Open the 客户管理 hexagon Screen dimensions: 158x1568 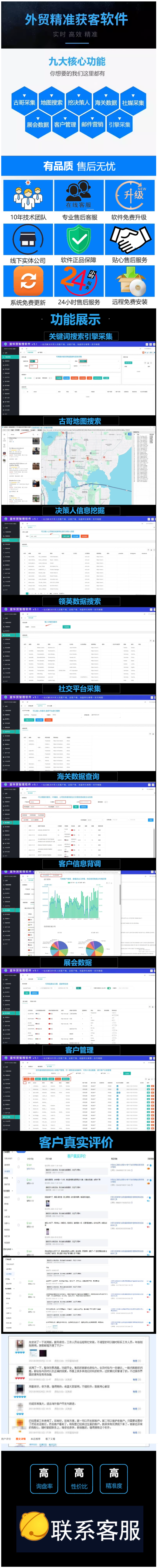point(65,124)
